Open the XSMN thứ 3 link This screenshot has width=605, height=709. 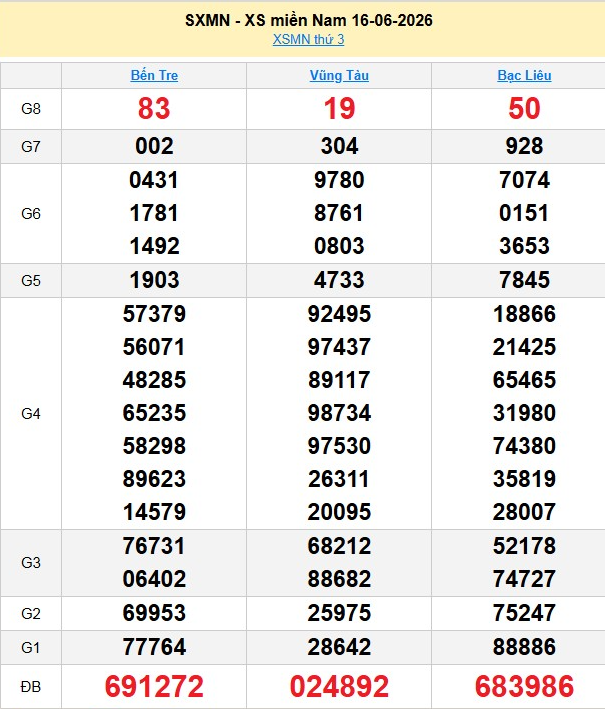308,39
